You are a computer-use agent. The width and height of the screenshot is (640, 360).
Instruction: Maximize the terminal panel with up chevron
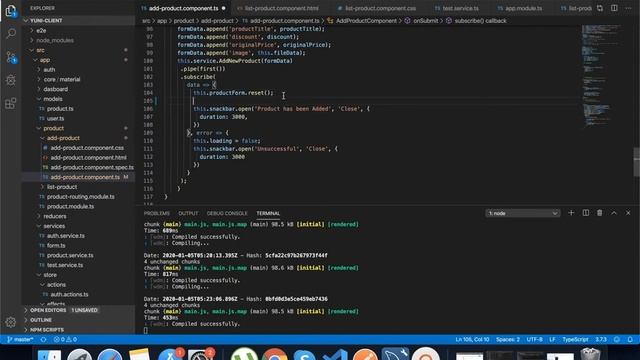pos(613,213)
